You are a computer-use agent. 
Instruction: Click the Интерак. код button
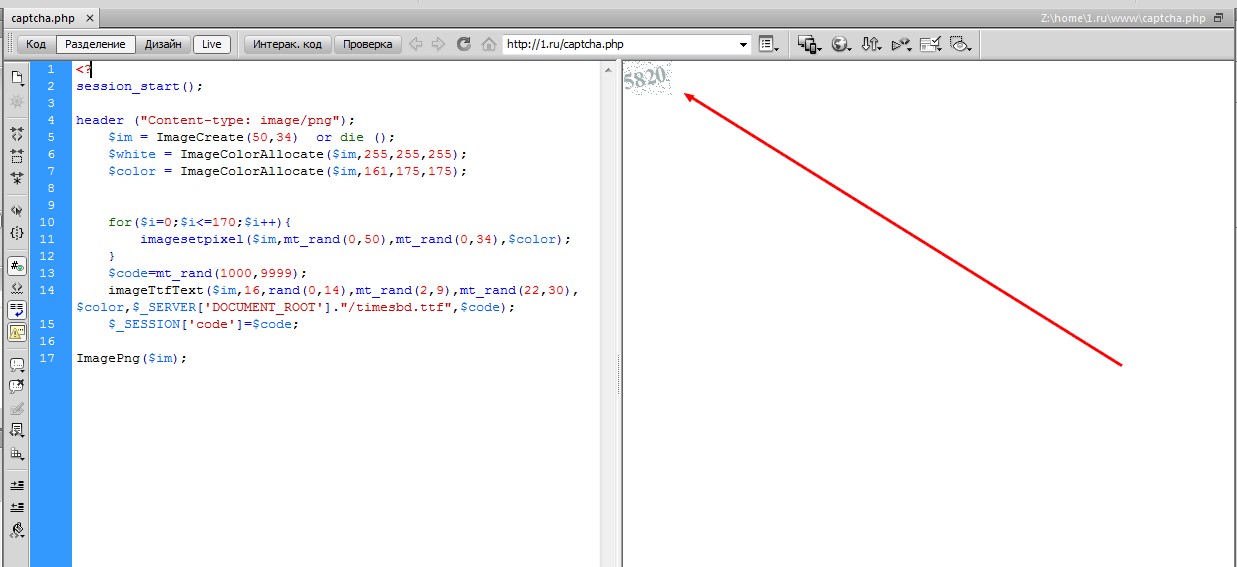[287, 44]
